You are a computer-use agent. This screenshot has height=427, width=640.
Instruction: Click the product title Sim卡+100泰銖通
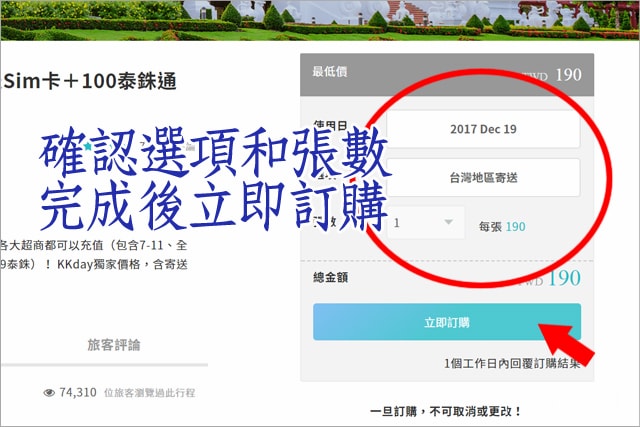89,81
